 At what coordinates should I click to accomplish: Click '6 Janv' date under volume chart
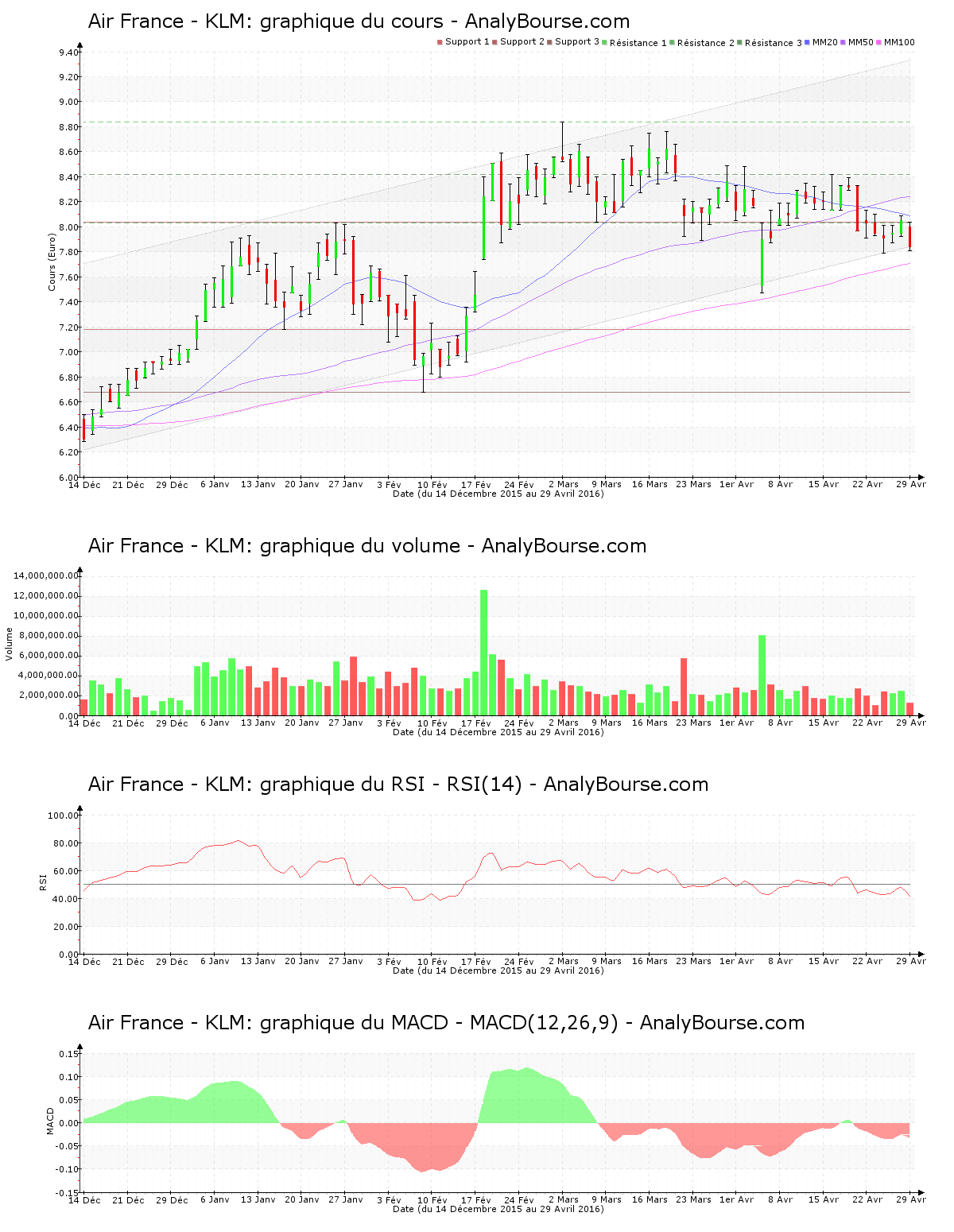(215, 723)
